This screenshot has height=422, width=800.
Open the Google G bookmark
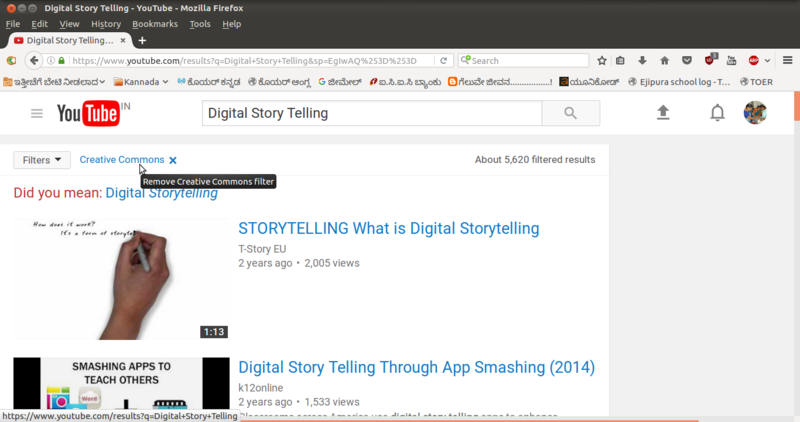(340, 82)
